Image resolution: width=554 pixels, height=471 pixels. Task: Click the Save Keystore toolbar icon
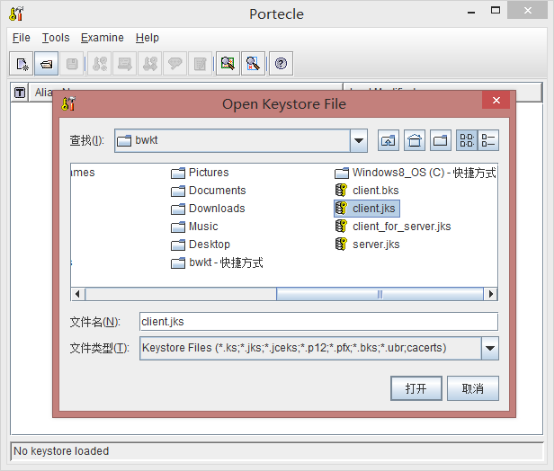[x=72, y=64]
